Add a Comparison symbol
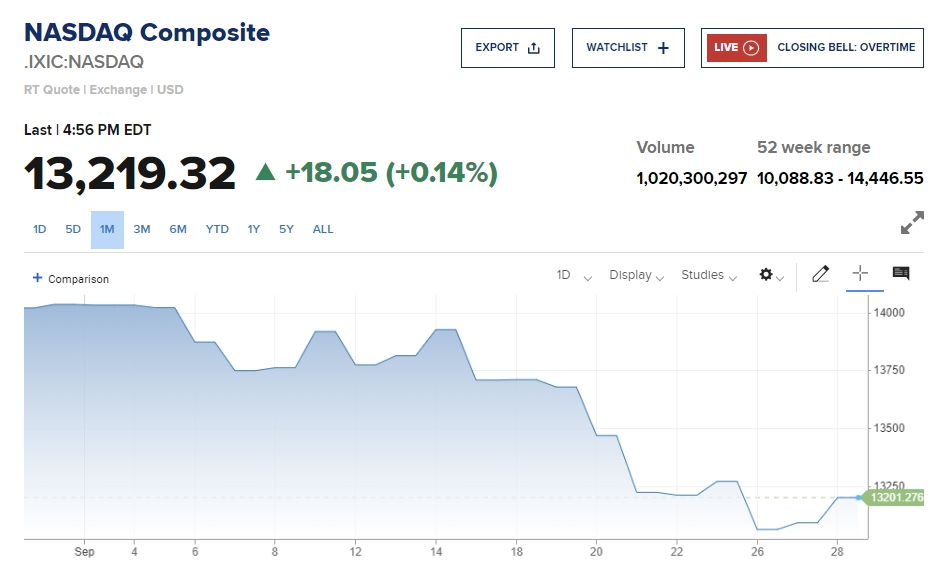943x581 pixels. click(71, 279)
